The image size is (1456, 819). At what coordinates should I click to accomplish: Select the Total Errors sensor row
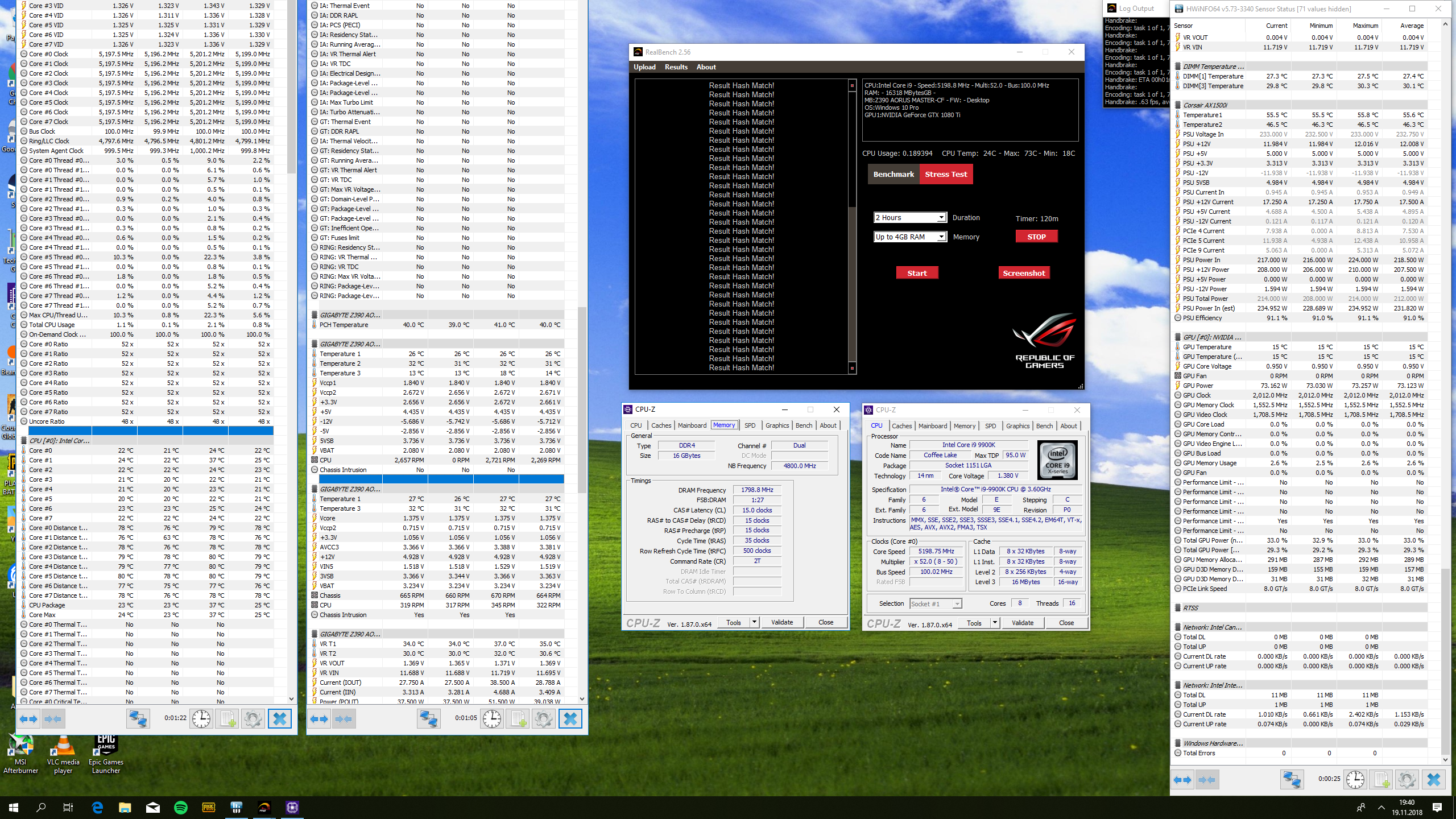(x=1300, y=753)
